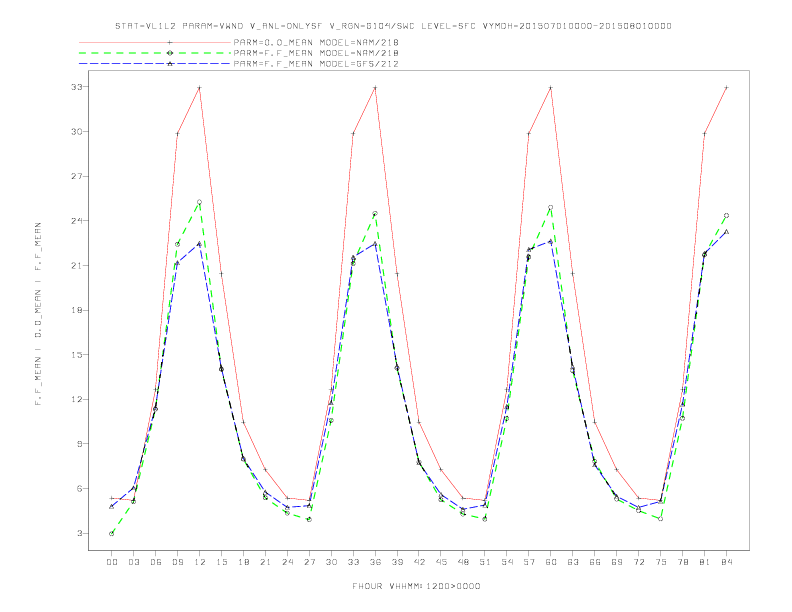Click x-axis forecast hour label 15
The image size is (792, 612).
point(221,562)
